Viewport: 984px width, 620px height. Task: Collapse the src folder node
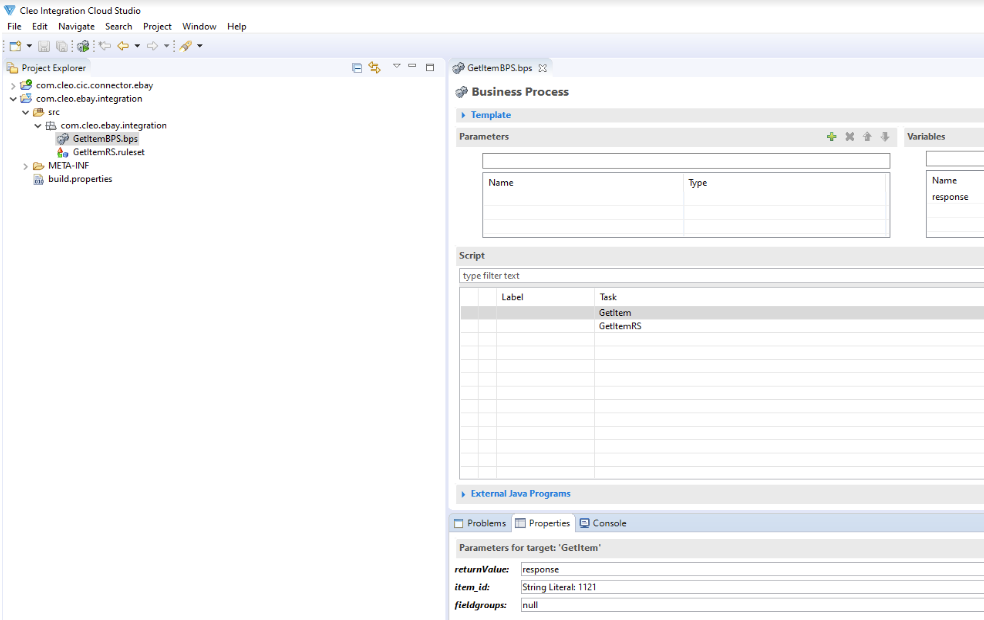coord(26,112)
